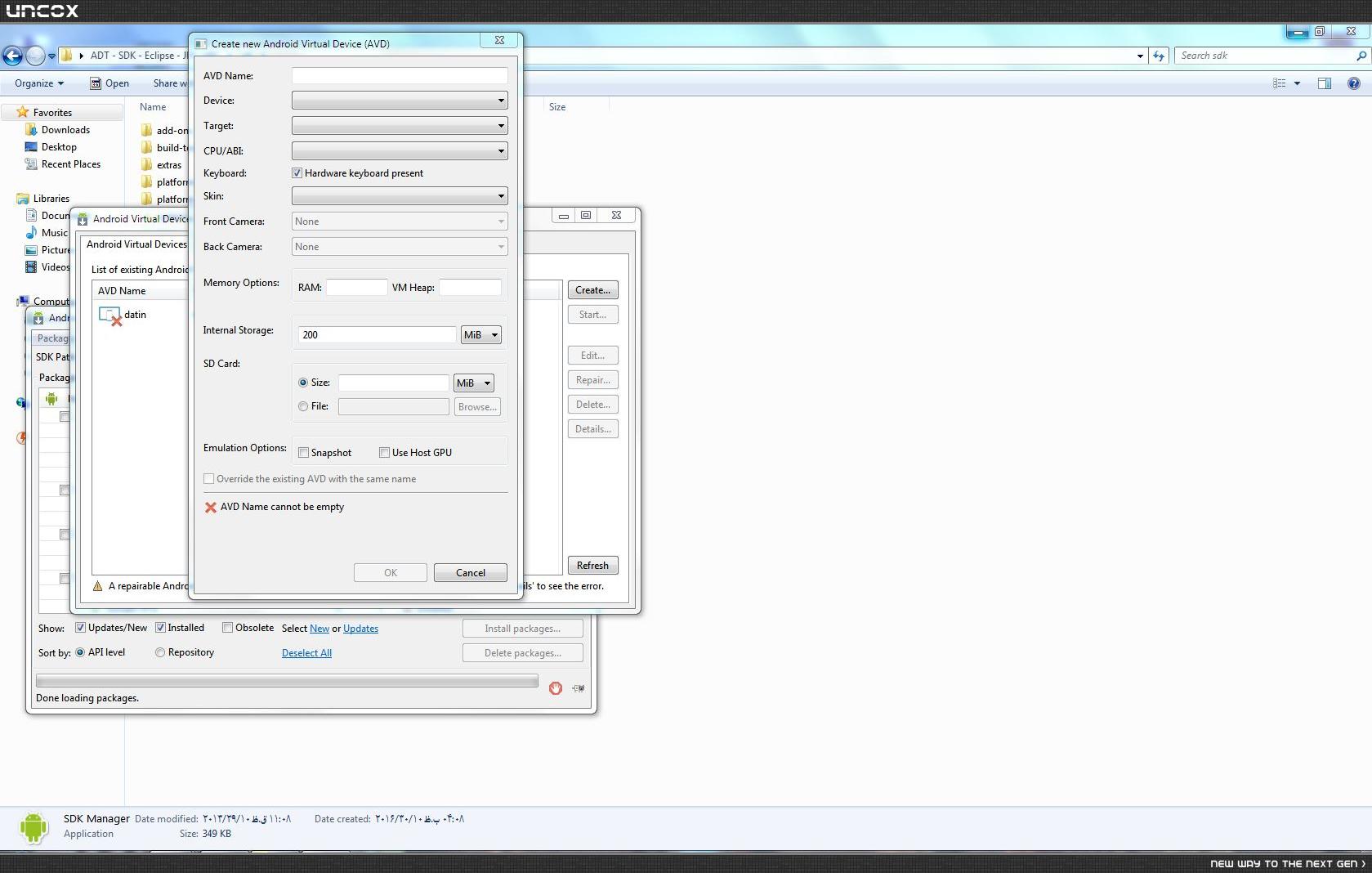Click the AVD Name text field
The height and width of the screenshot is (873, 1372).
tap(400, 75)
